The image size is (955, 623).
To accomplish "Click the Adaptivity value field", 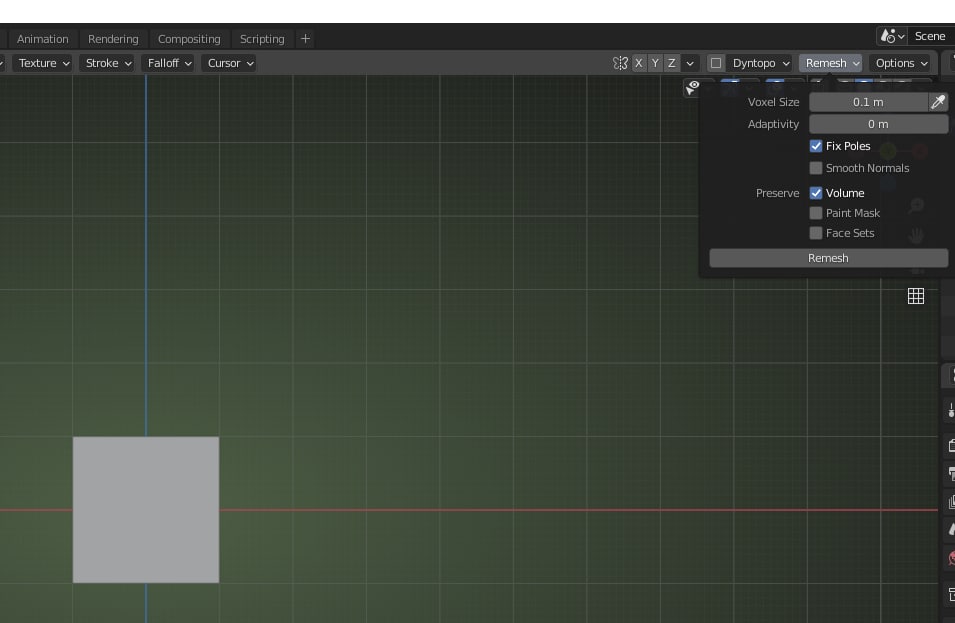I will pyautogui.click(x=878, y=124).
